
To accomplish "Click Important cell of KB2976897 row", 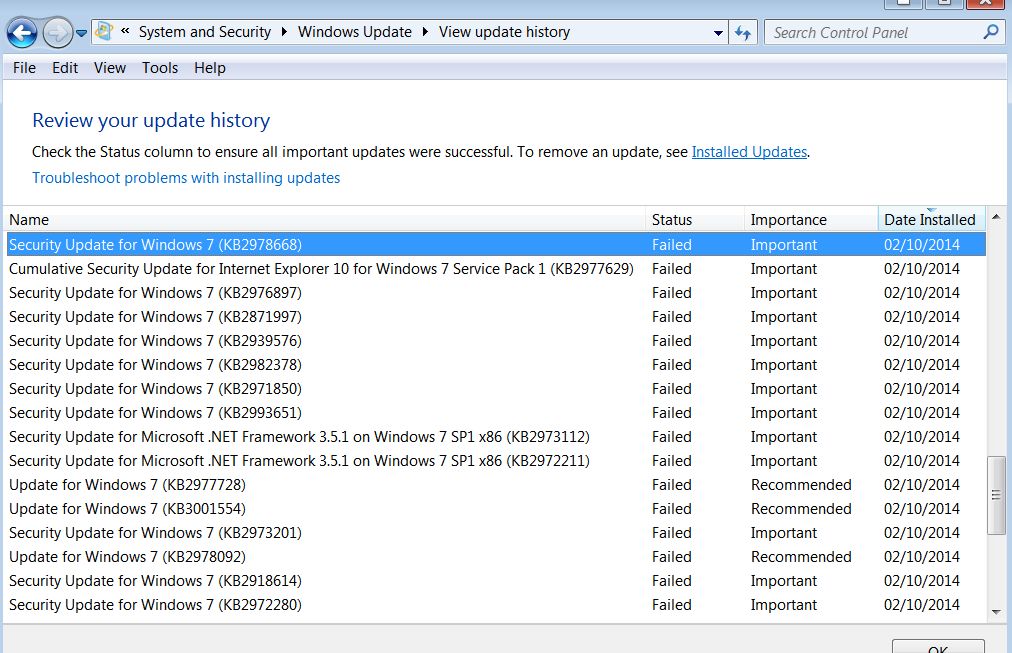I will [784, 292].
